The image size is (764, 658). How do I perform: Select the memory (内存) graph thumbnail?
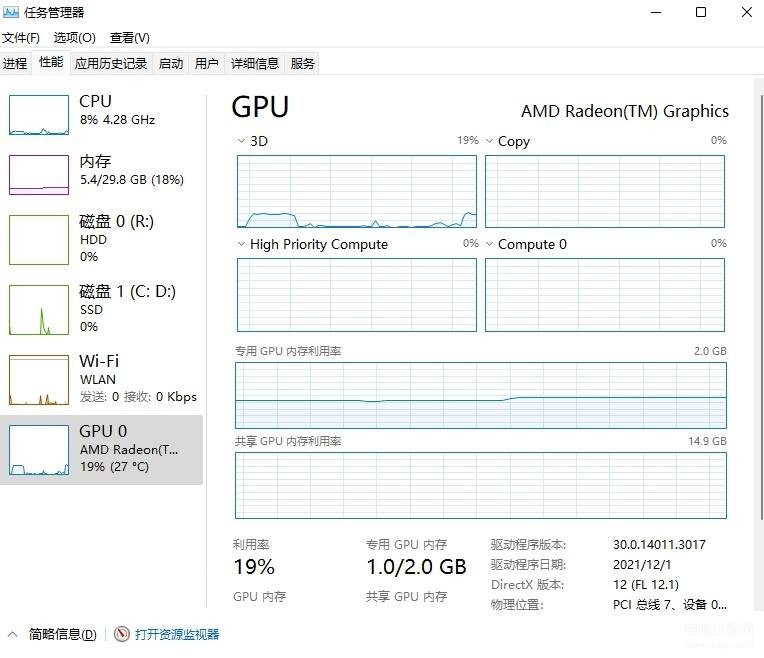[39, 175]
